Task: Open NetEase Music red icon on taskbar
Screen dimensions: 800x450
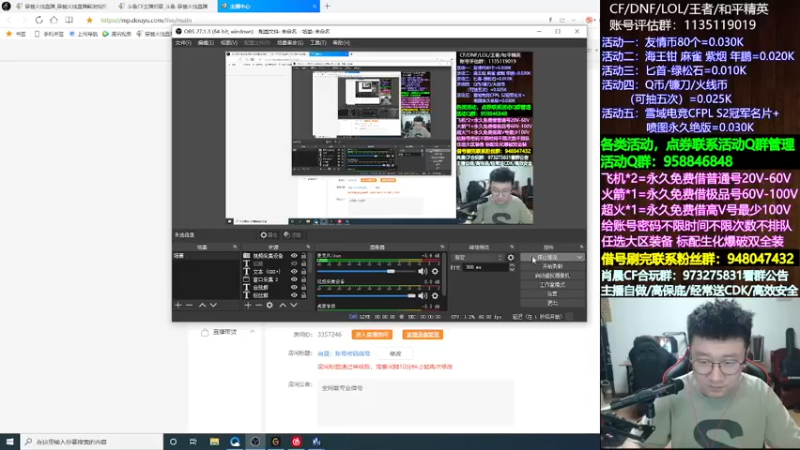Action: coord(296,442)
